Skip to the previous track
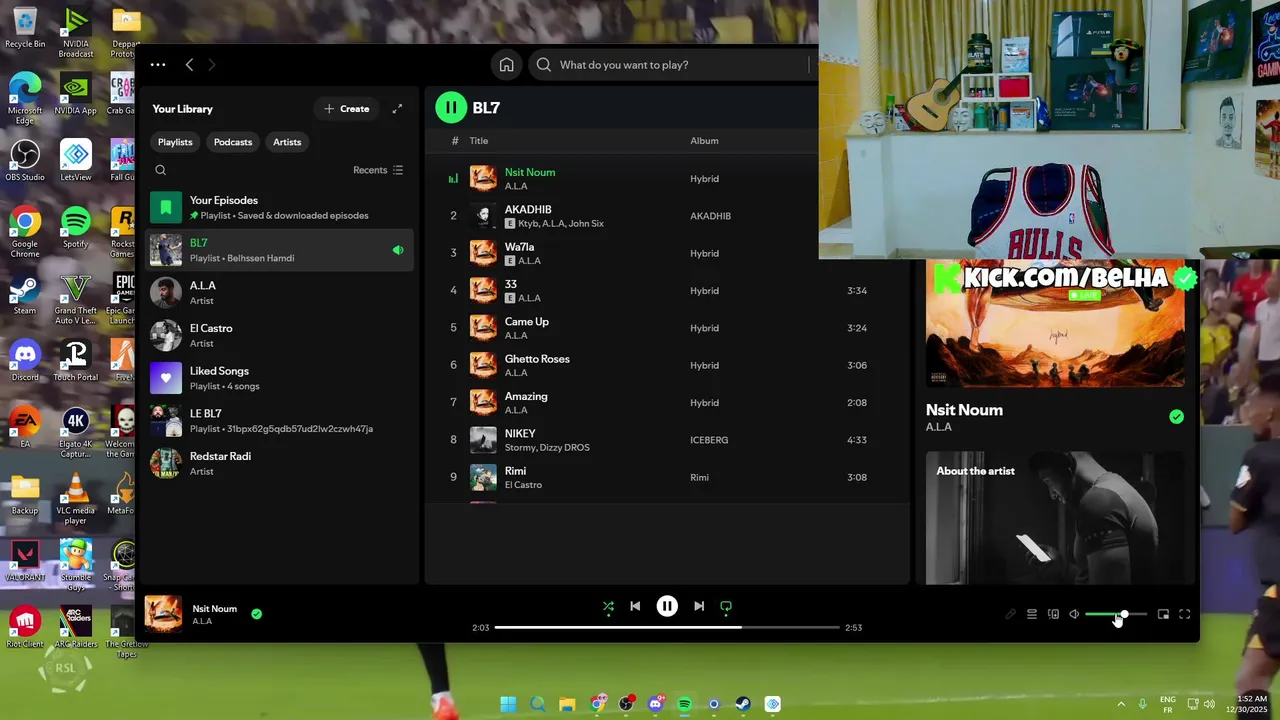This screenshot has width=1280, height=720. (635, 606)
